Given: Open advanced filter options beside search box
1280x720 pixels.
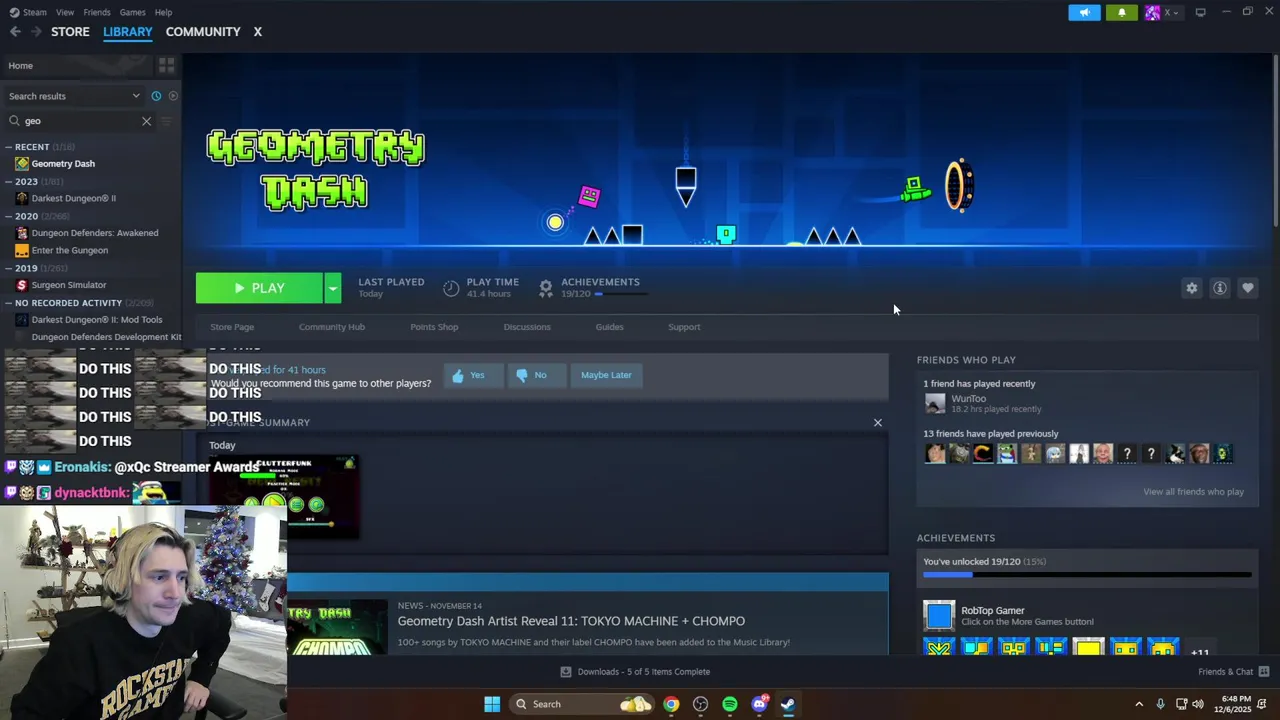Looking at the screenshot, I should pos(167,121).
